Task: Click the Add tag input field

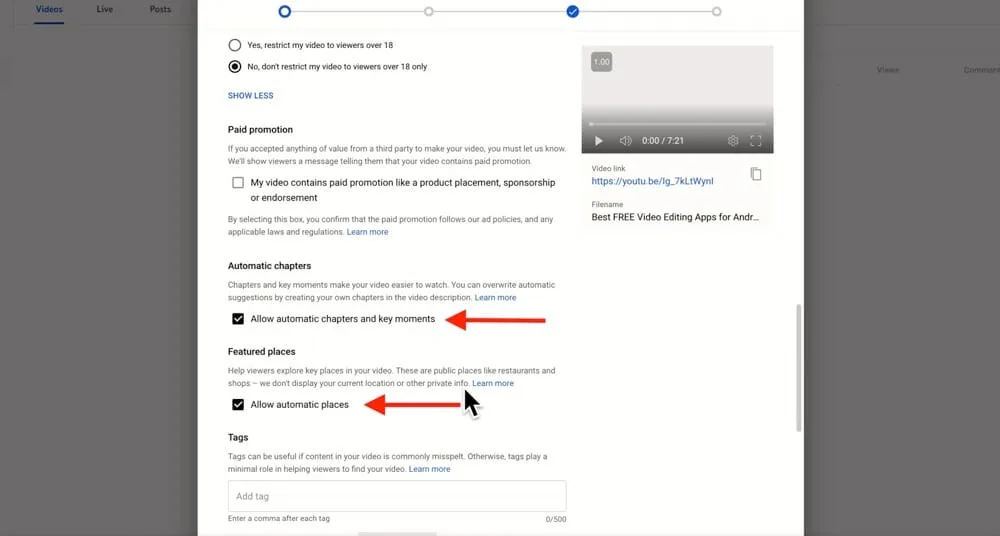Action: 397,496
